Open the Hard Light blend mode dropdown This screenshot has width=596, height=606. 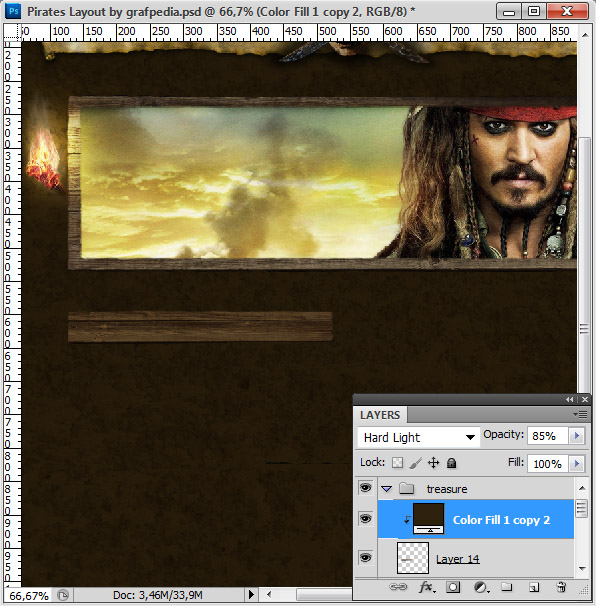419,437
